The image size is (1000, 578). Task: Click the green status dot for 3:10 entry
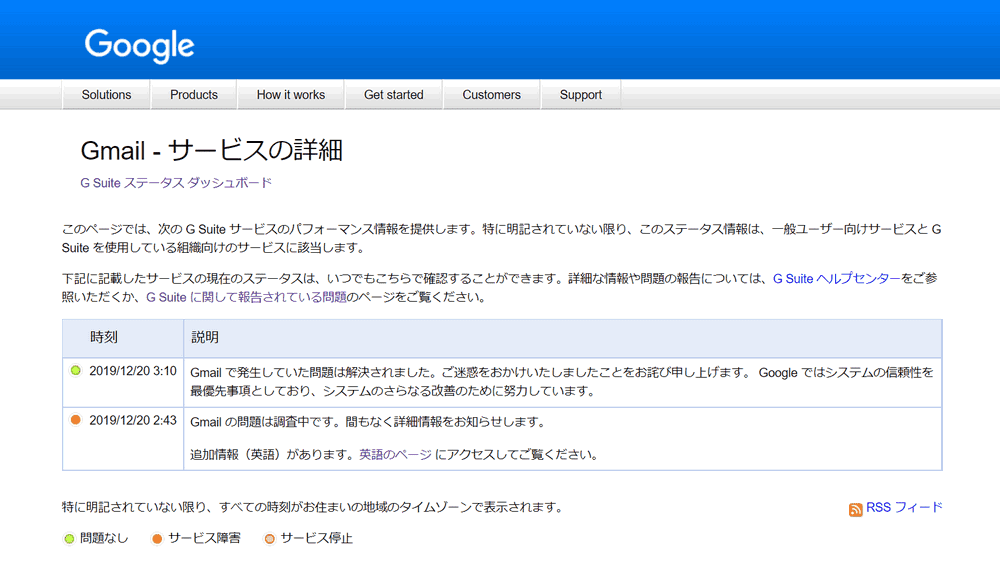pyautogui.click(x=75, y=371)
